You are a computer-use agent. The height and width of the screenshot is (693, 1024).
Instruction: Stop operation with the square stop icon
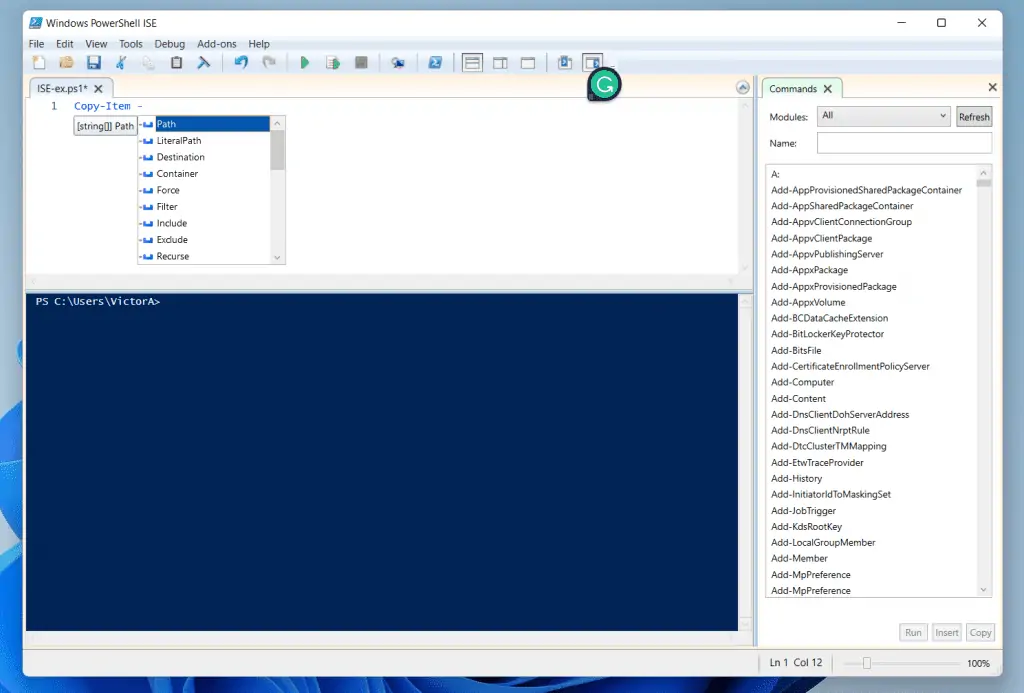click(361, 63)
